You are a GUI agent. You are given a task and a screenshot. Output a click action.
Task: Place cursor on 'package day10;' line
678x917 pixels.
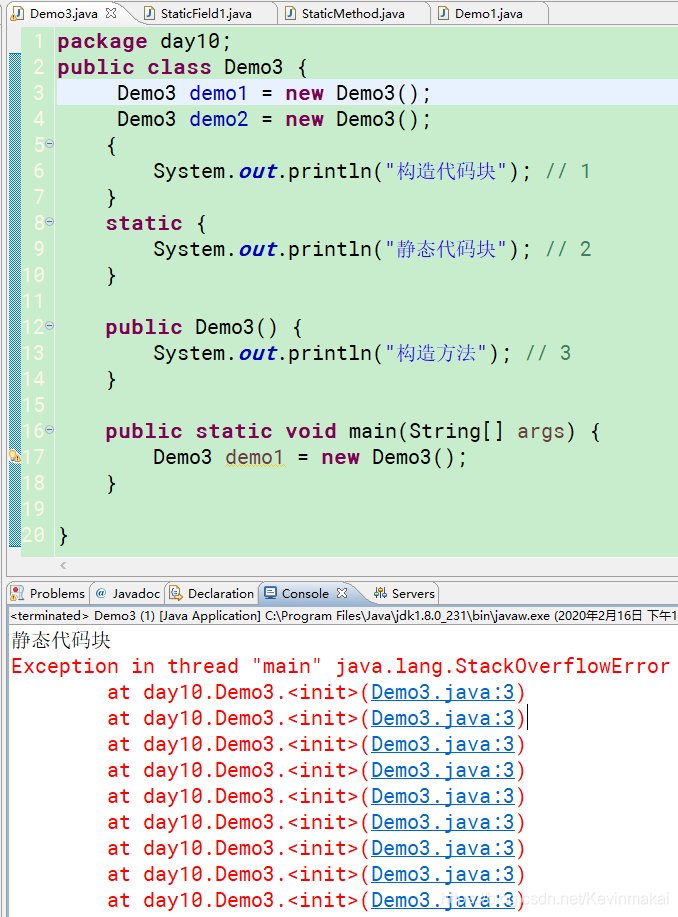pos(144,42)
